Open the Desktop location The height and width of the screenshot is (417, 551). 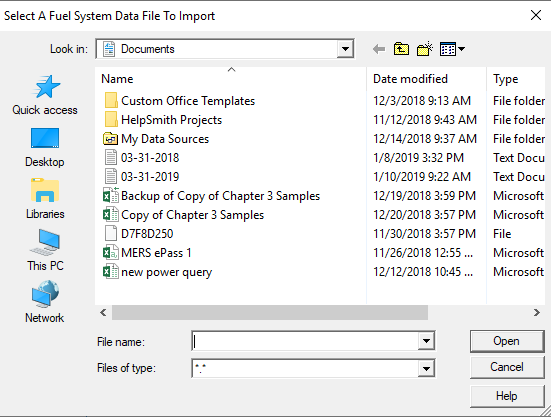(45, 148)
